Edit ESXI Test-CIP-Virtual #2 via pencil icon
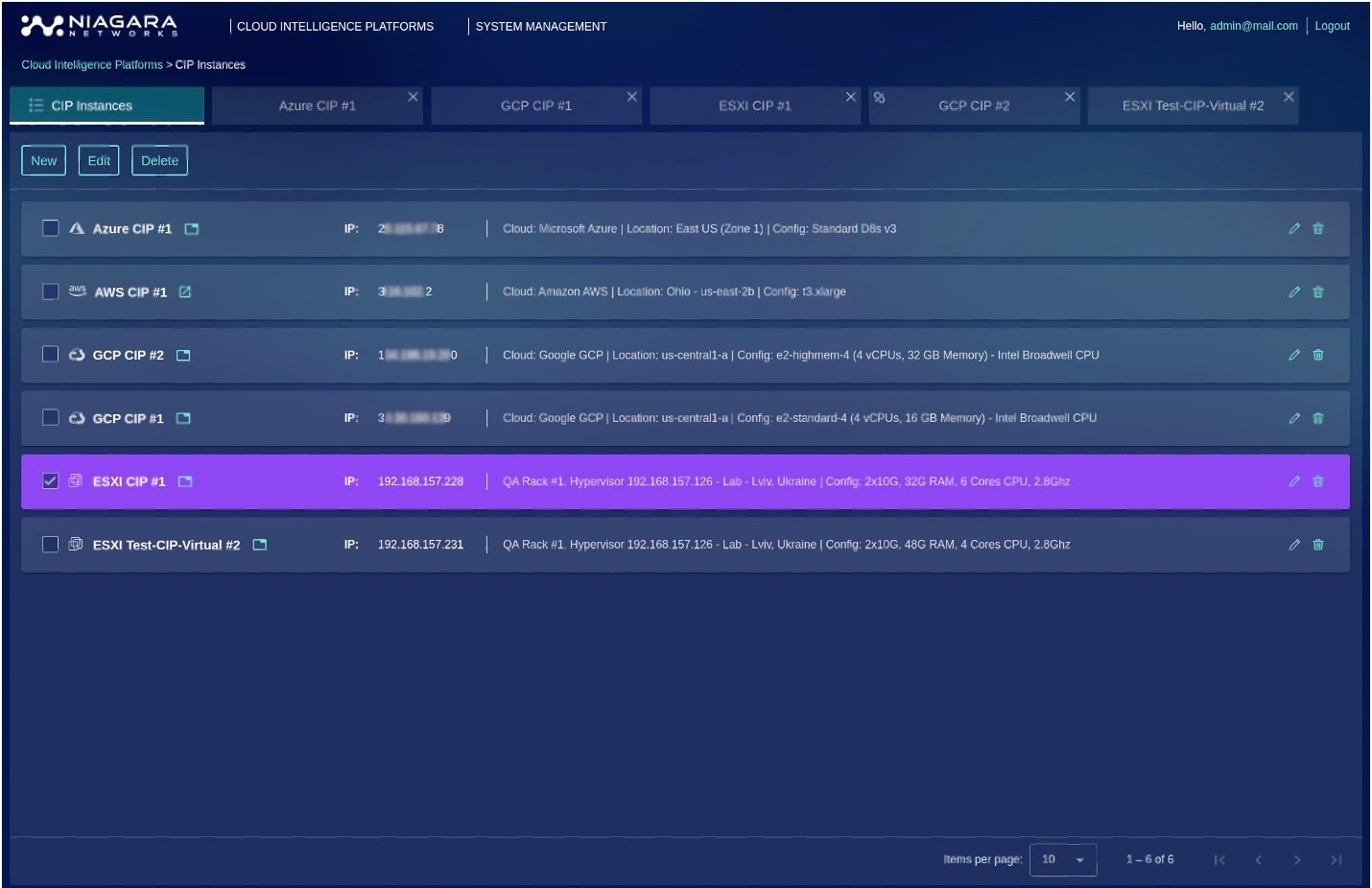 [1294, 545]
